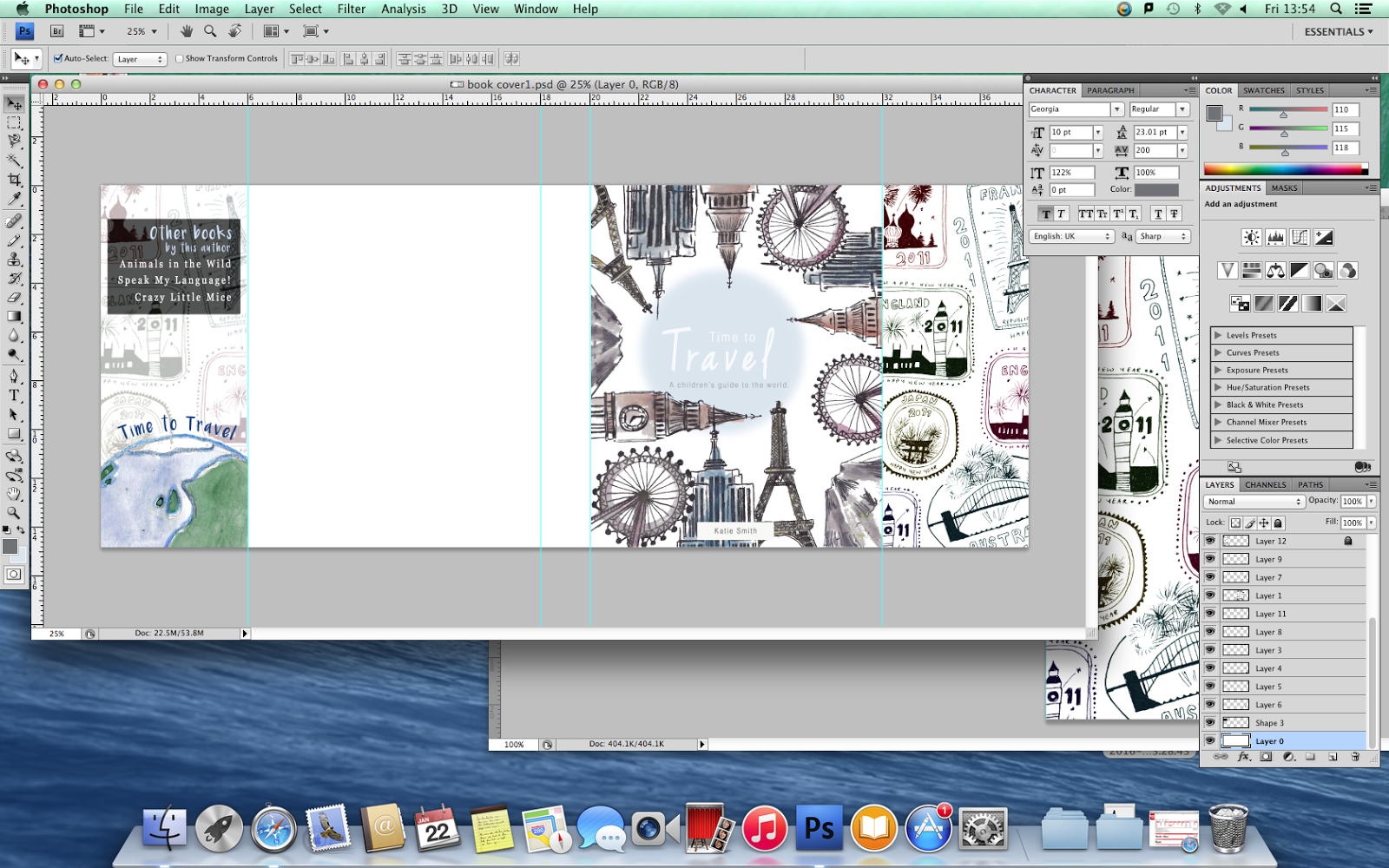1389x868 pixels.
Task: Switch to the Swatches tab
Action: (1263, 89)
